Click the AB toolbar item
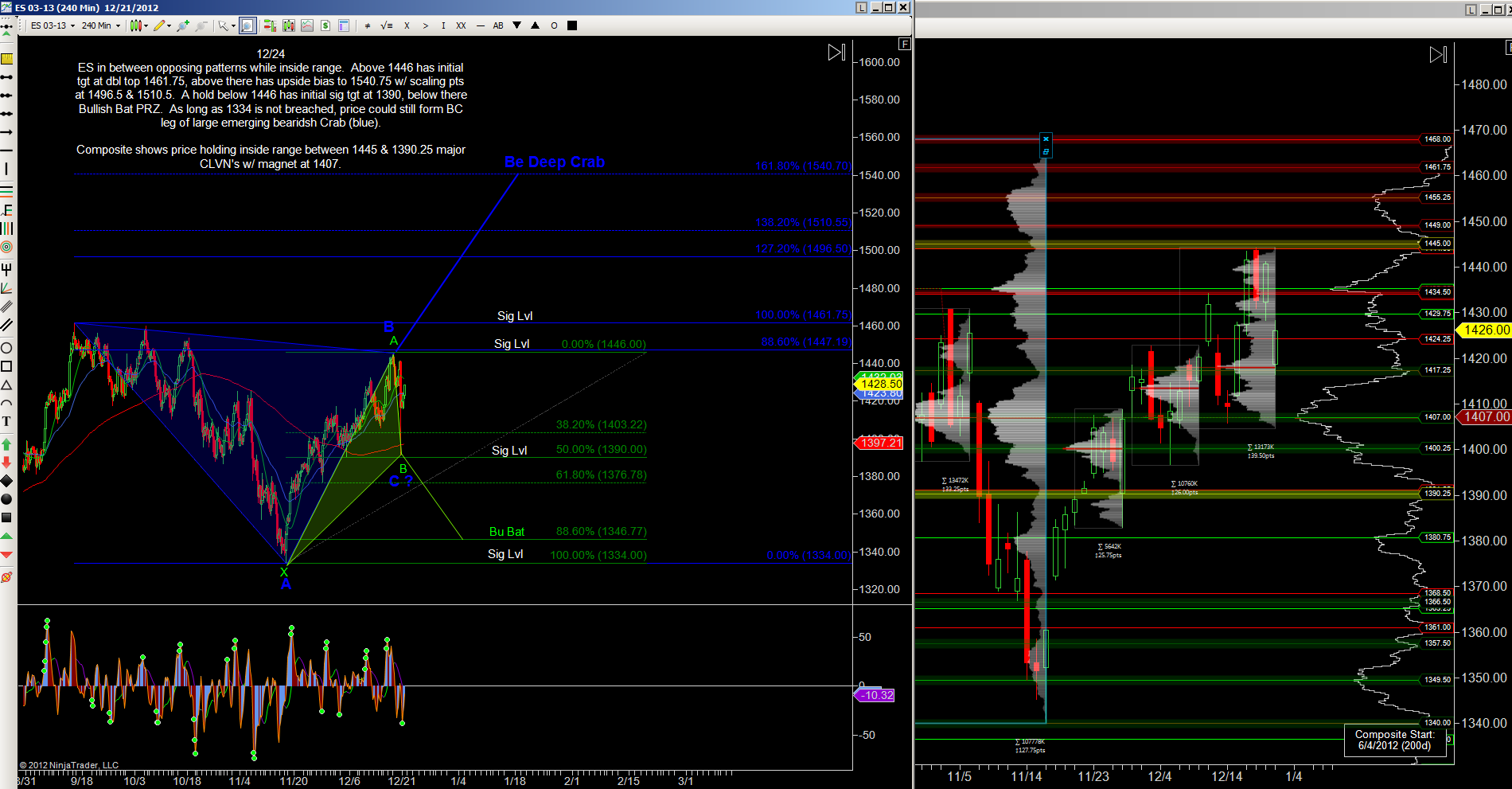Screen dimensions: 1512x789 (498, 25)
